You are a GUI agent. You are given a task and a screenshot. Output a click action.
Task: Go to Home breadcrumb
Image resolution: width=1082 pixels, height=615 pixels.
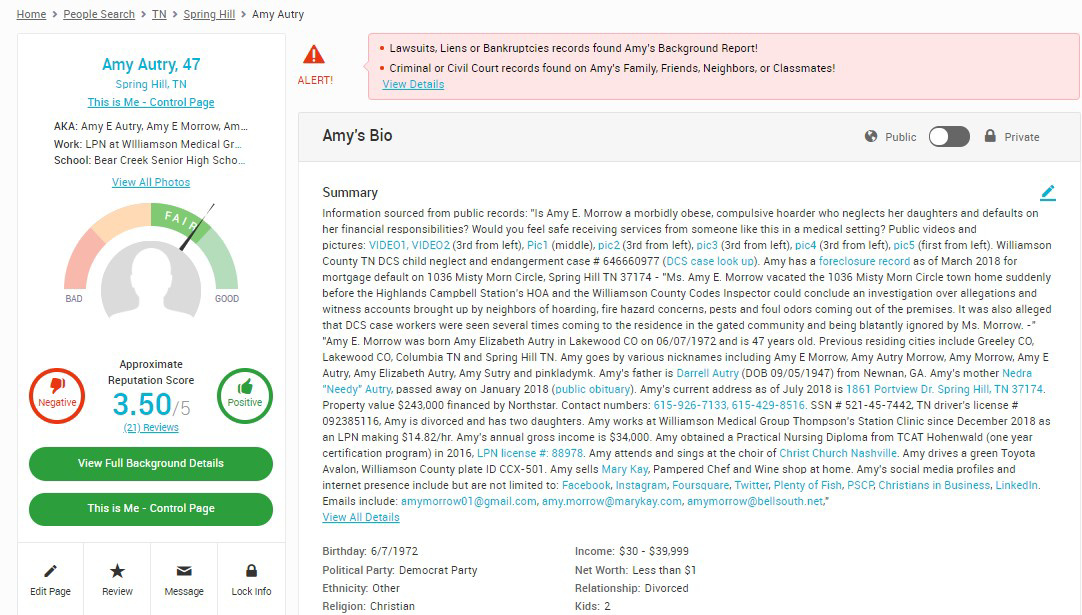pyautogui.click(x=31, y=14)
